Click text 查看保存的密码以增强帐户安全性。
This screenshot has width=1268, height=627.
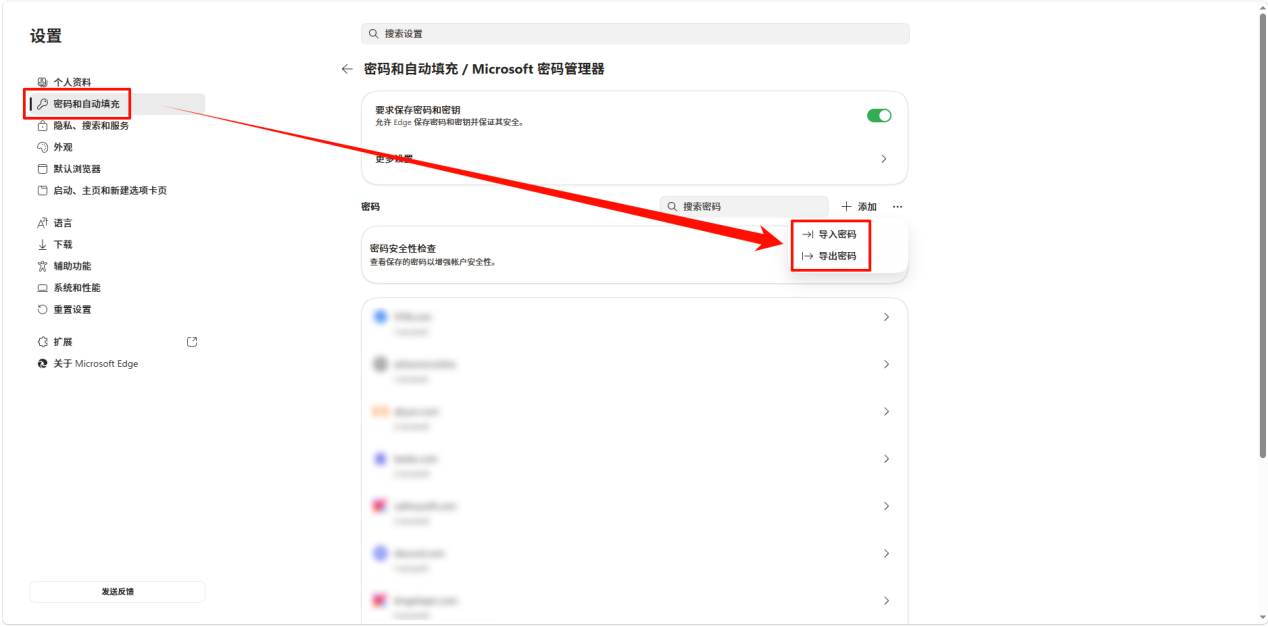[x=433, y=262]
